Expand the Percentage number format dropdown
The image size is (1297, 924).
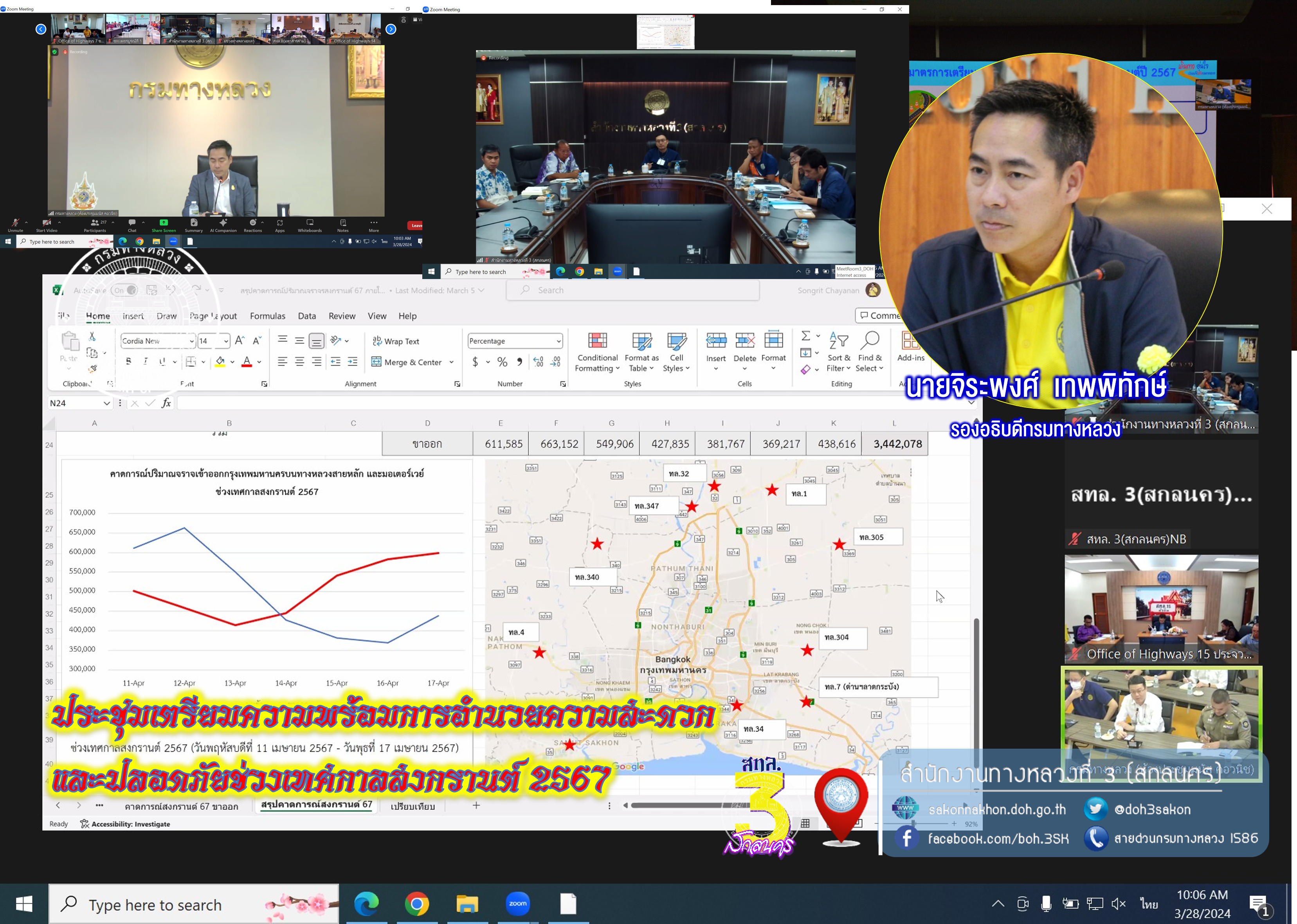point(558,341)
